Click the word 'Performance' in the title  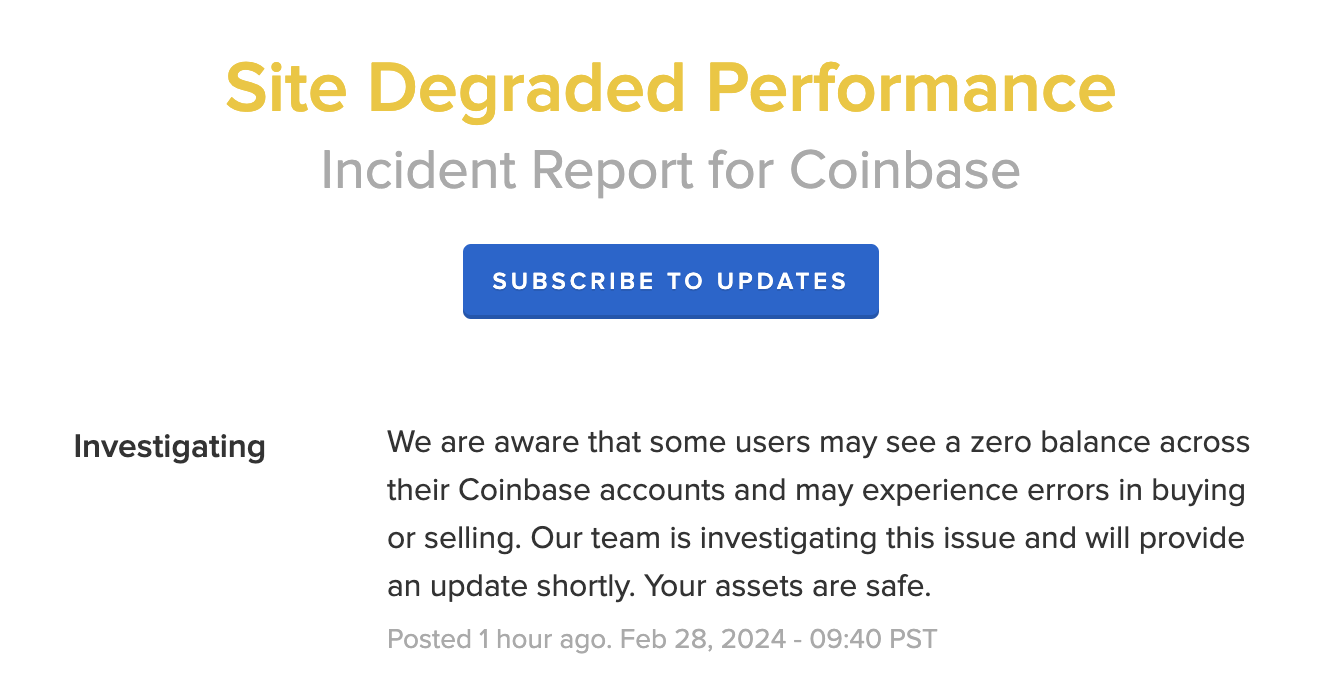(911, 88)
